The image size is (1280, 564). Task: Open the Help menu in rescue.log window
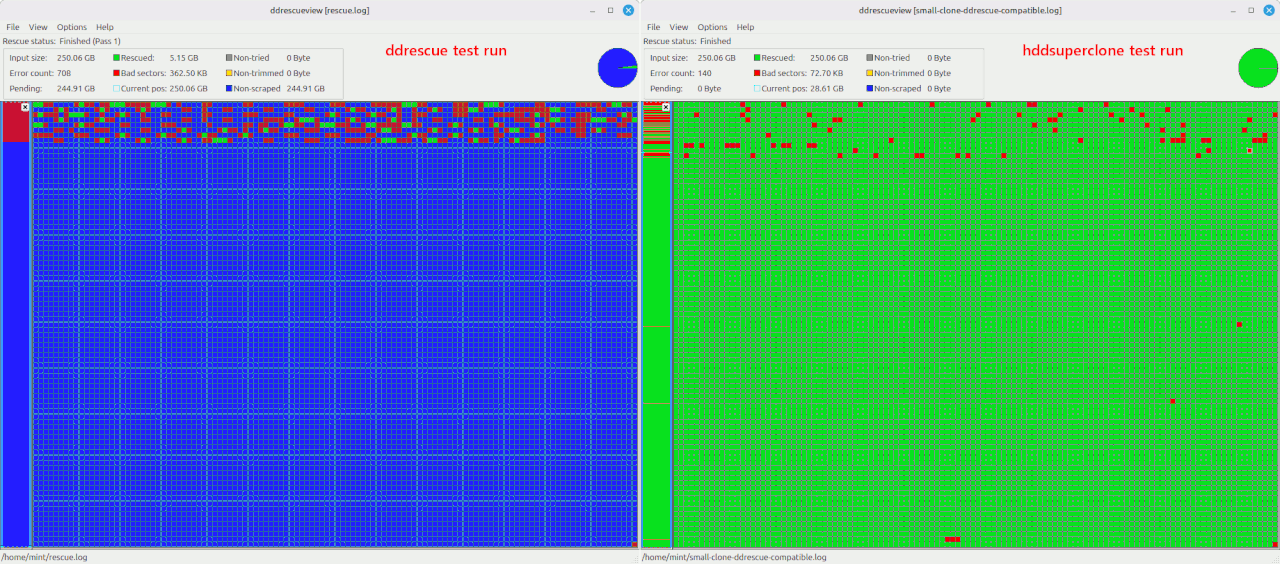(105, 27)
